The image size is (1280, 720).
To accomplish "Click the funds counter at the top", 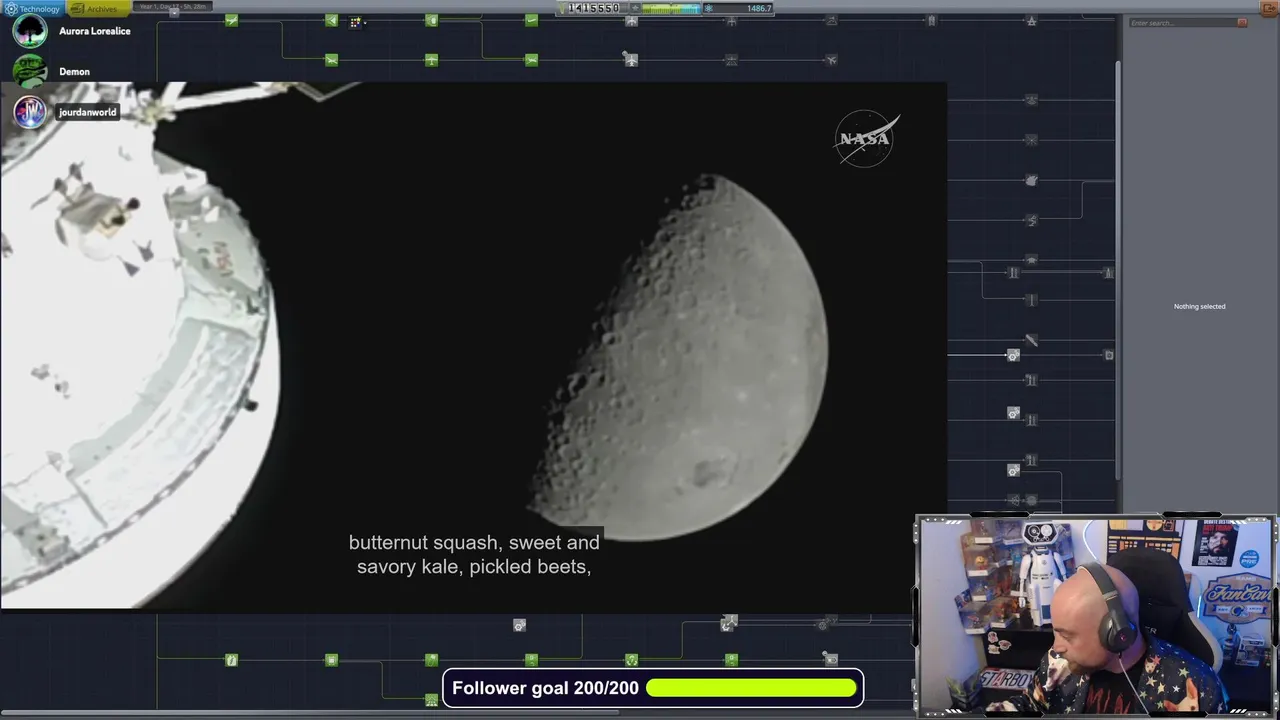I will (x=594, y=8).
